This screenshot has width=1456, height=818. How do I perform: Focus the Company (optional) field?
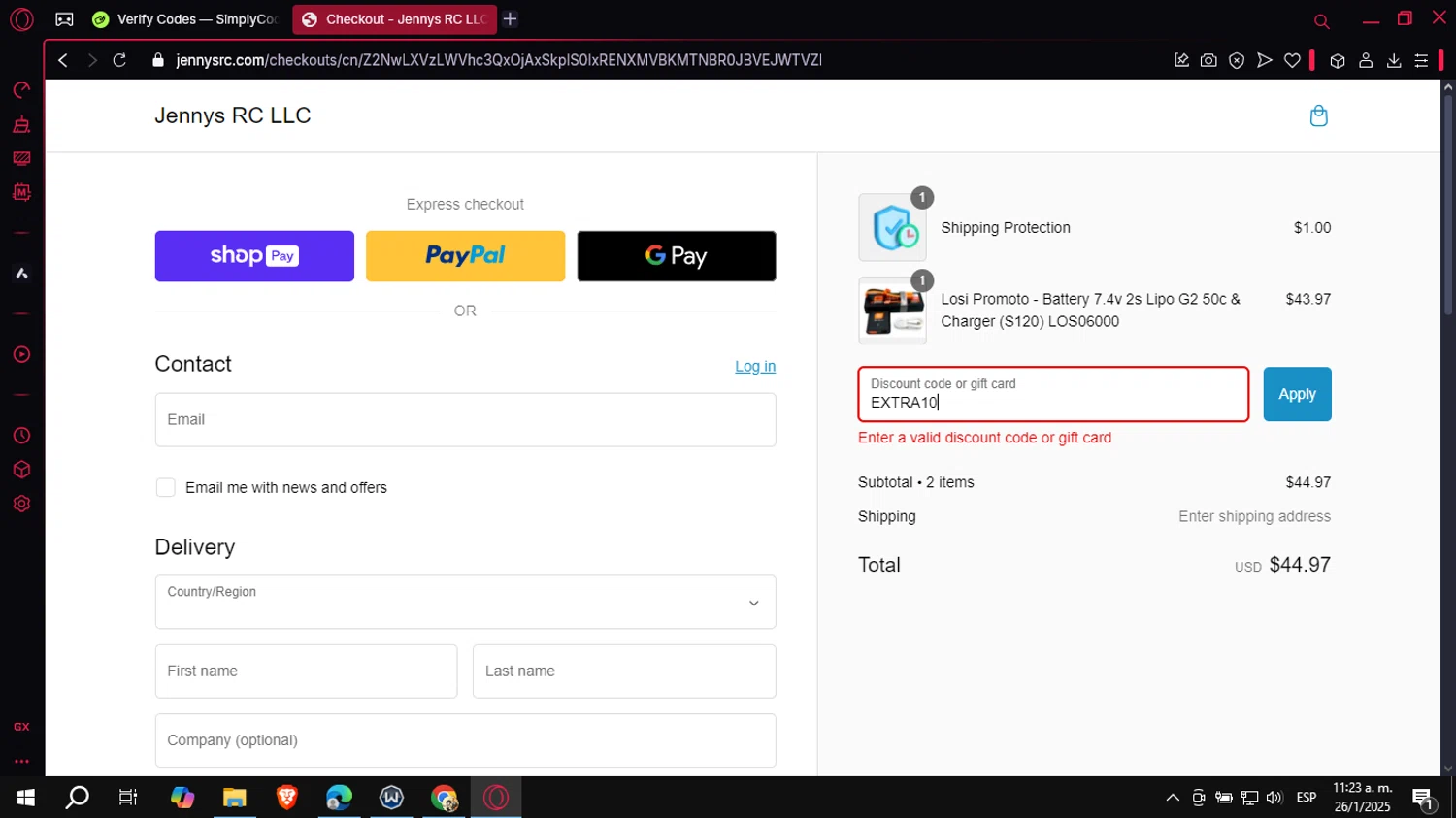tap(465, 740)
